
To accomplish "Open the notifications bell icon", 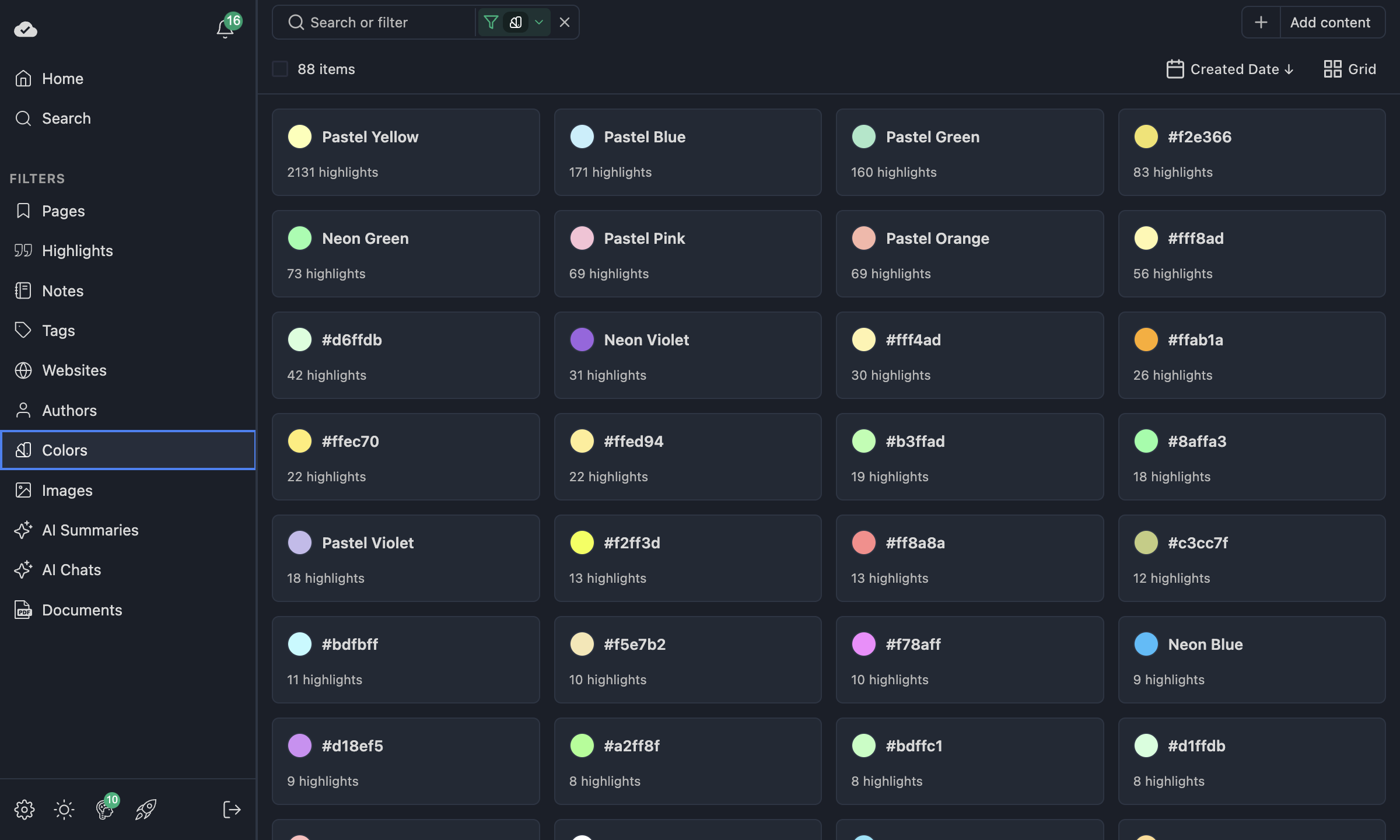I will (225, 28).
